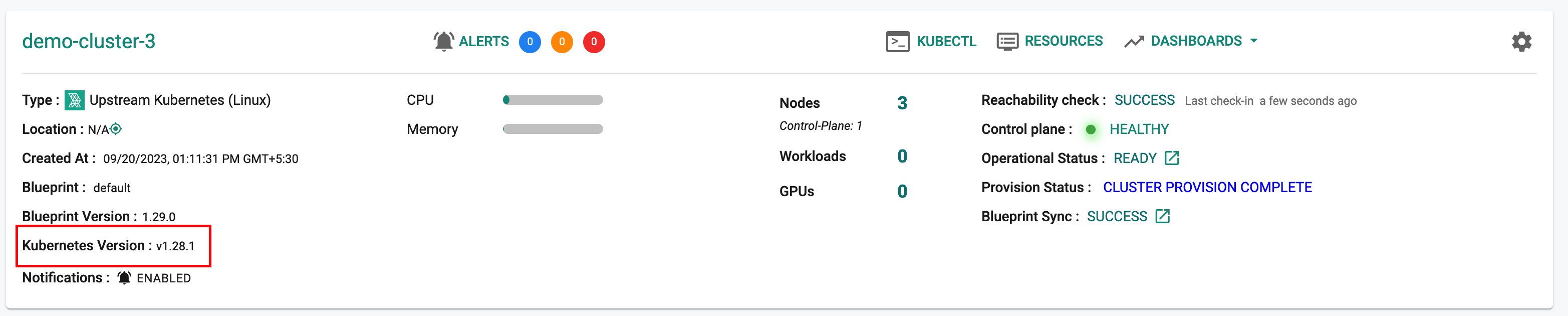This screenshot has width=1568, height=316.
Task: Open the demo-cluster-3 cluster link
Action: pyautogui.click(x=89, y=42)
